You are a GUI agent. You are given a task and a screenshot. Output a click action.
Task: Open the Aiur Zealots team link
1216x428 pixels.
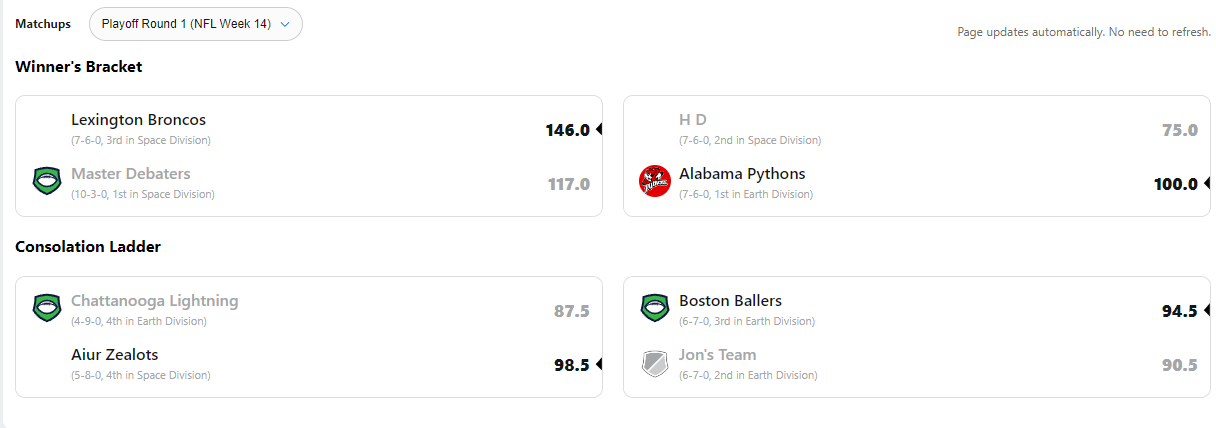coord(114,355)
